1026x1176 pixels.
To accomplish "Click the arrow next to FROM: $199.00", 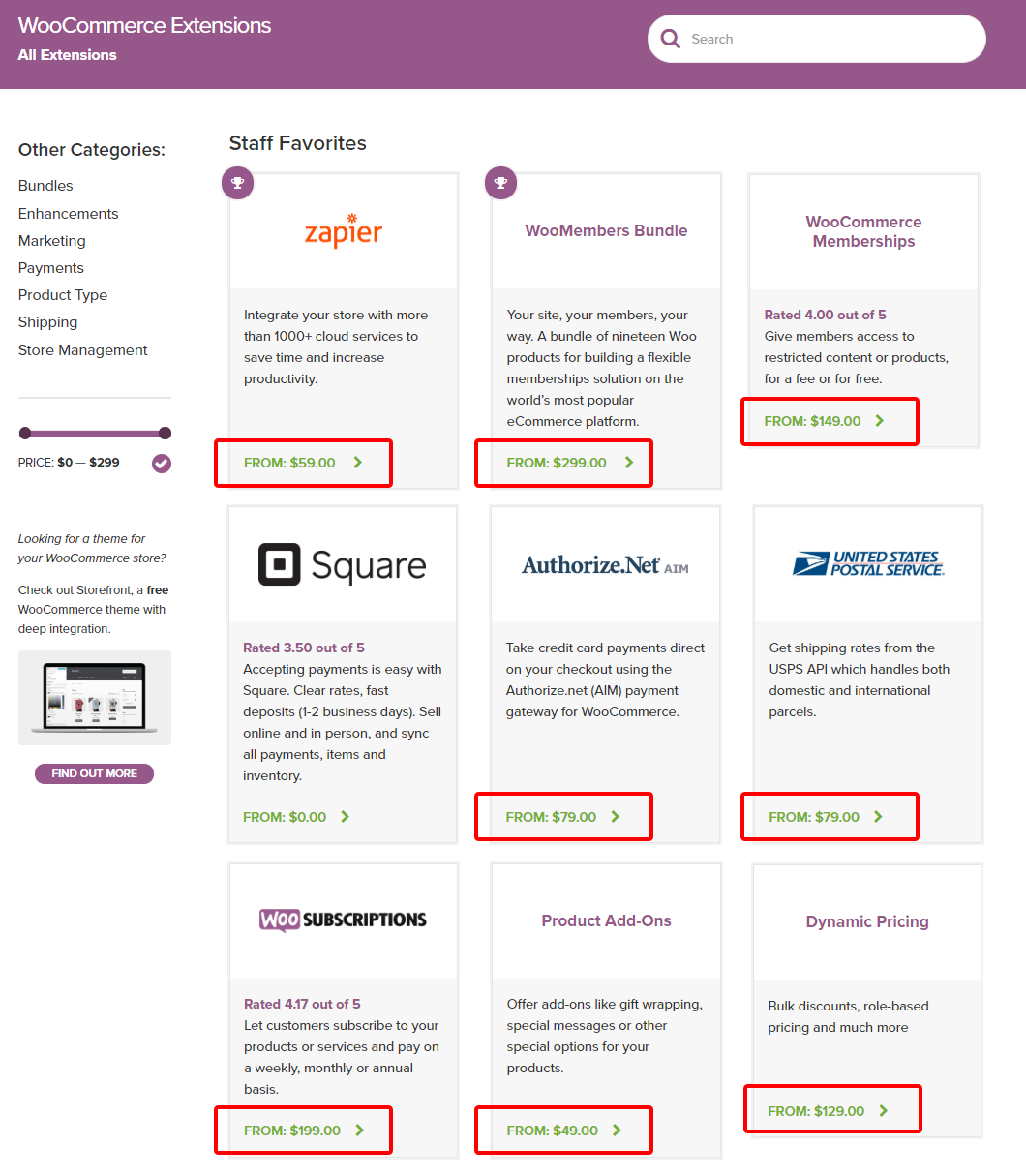I will click(360, 1131).
